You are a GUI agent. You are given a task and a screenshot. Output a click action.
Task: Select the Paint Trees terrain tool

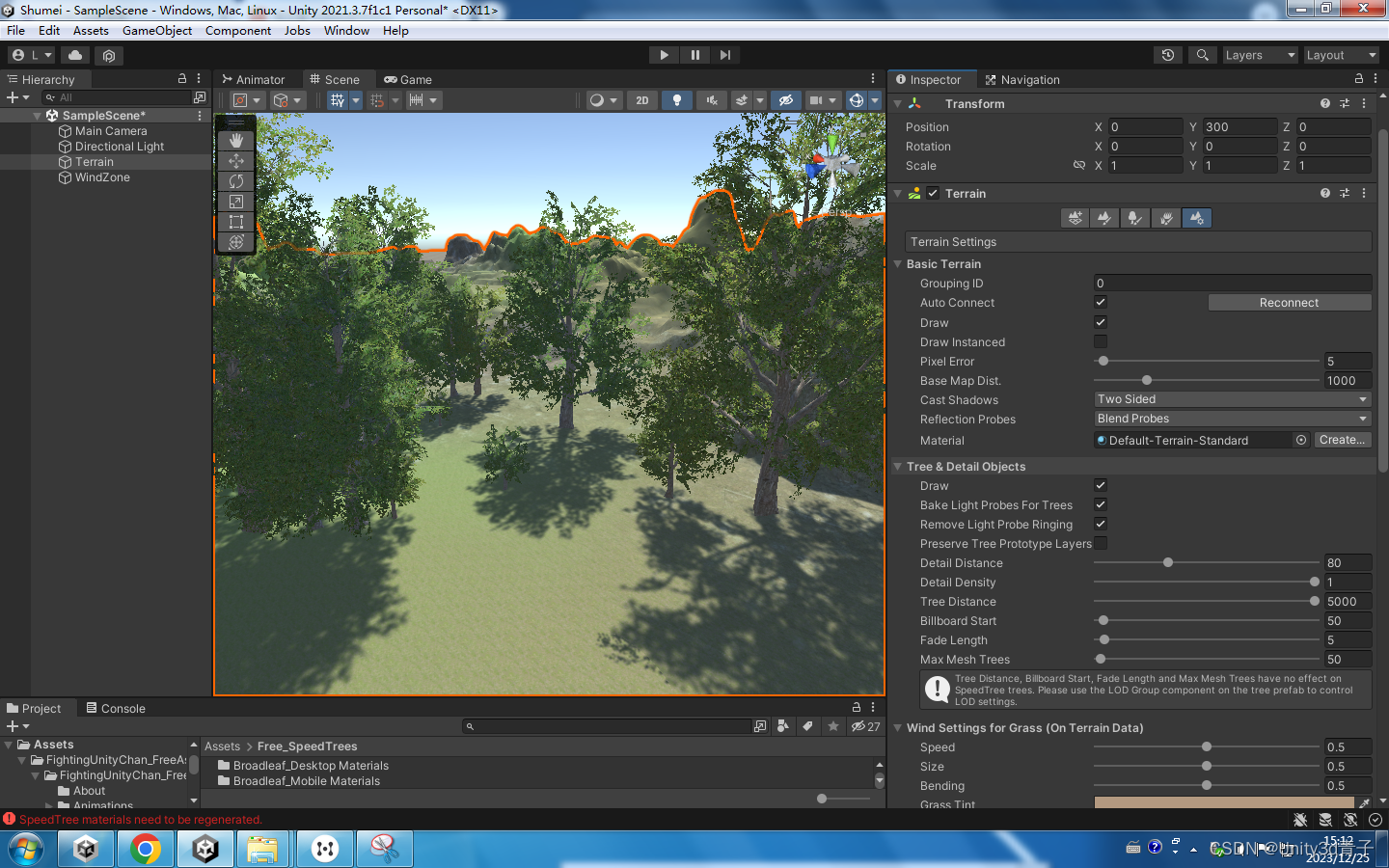[x=1135, y=218]
